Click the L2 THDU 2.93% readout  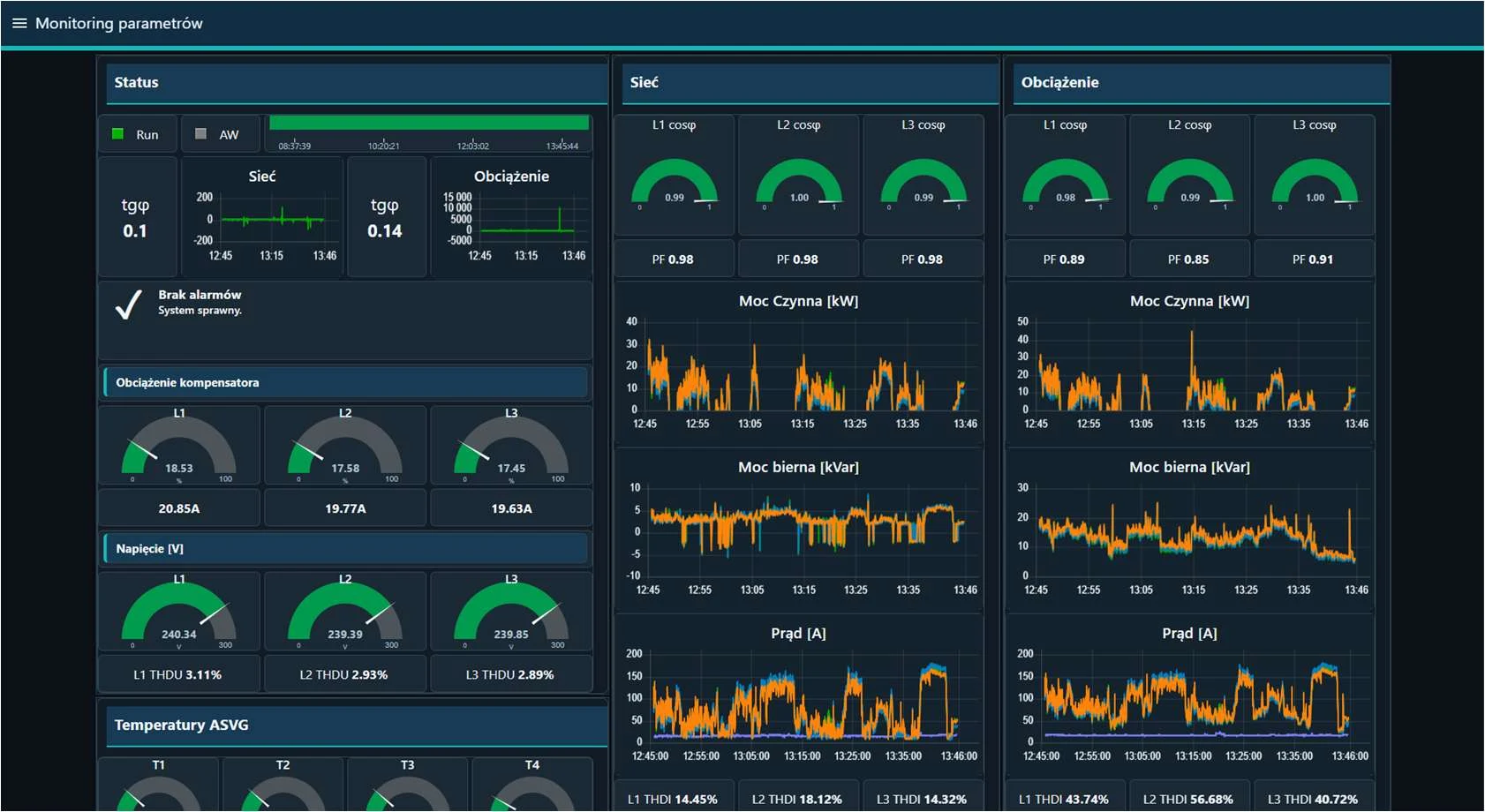pos(345,674)
